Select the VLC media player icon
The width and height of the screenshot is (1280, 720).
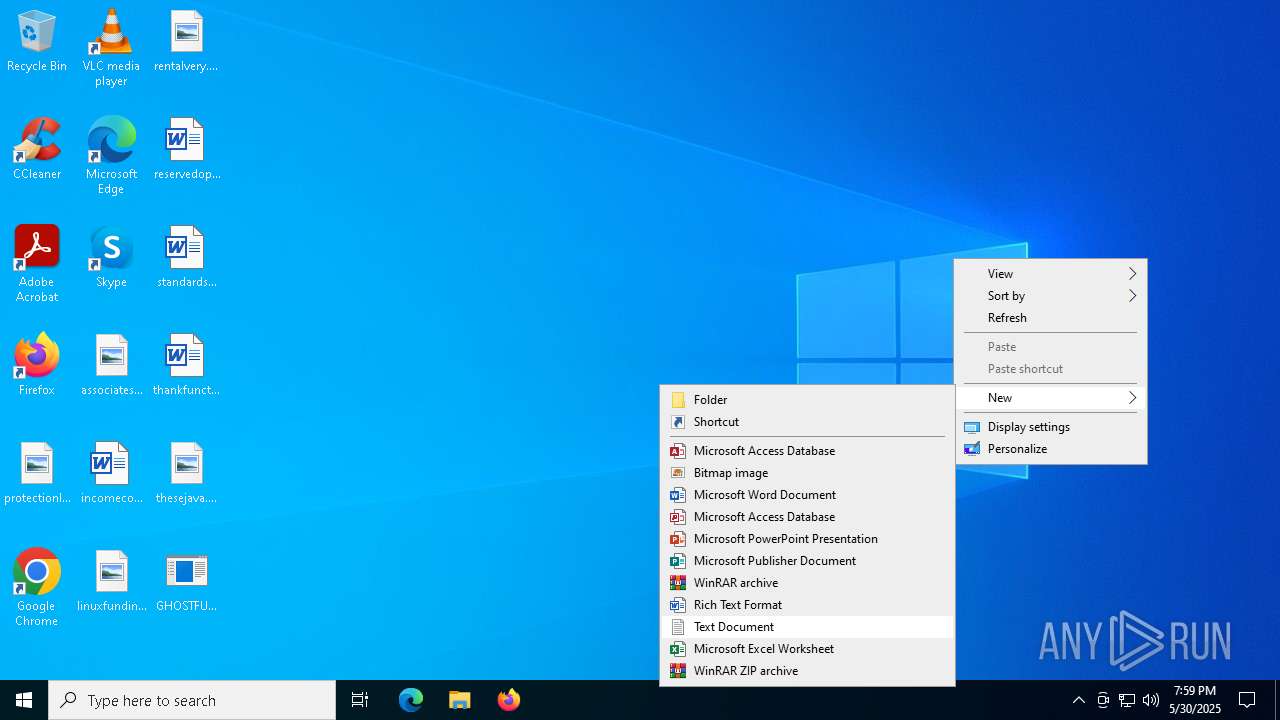point(111,48)
